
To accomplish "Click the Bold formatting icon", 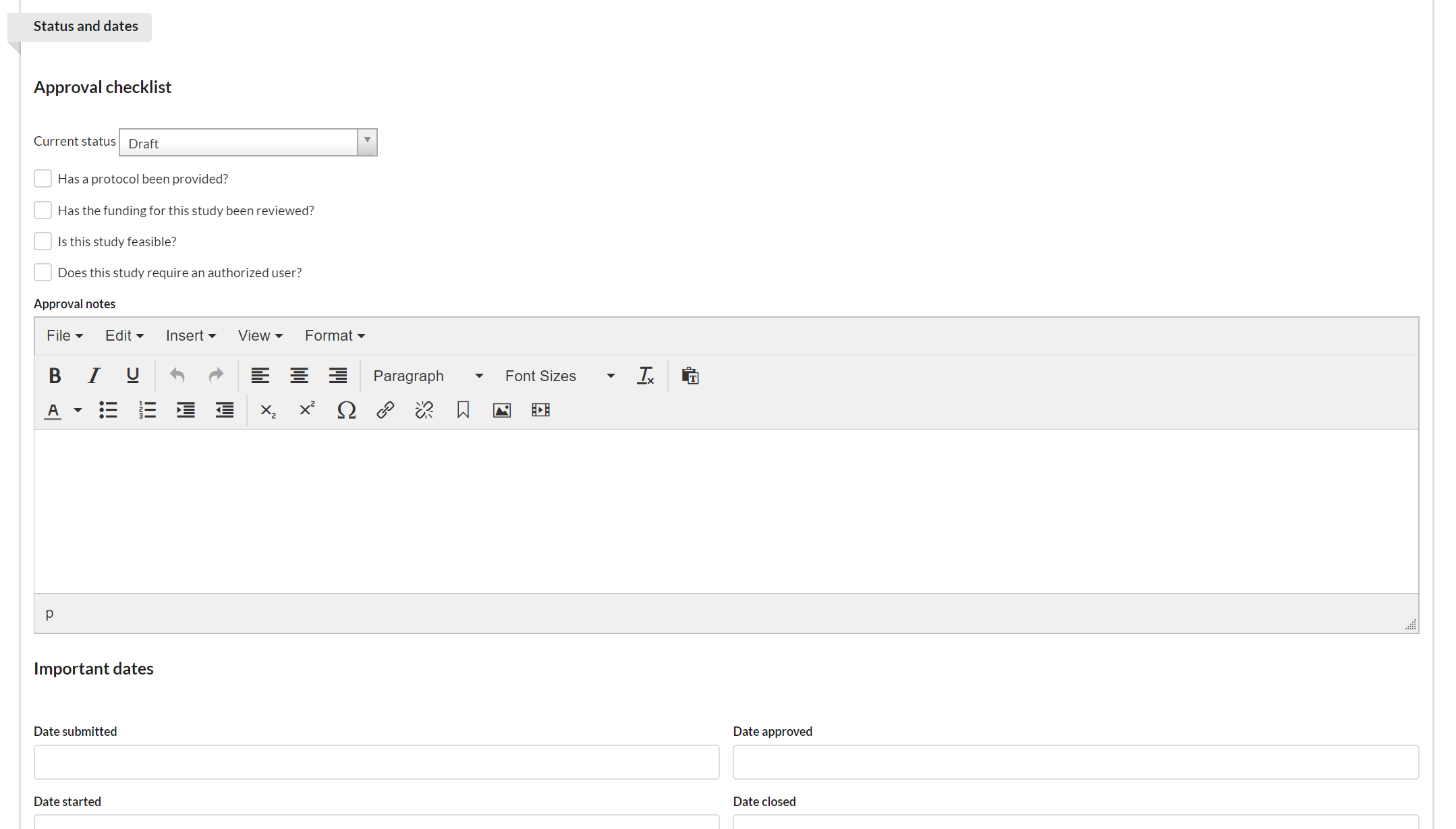I will coord(55,376).
